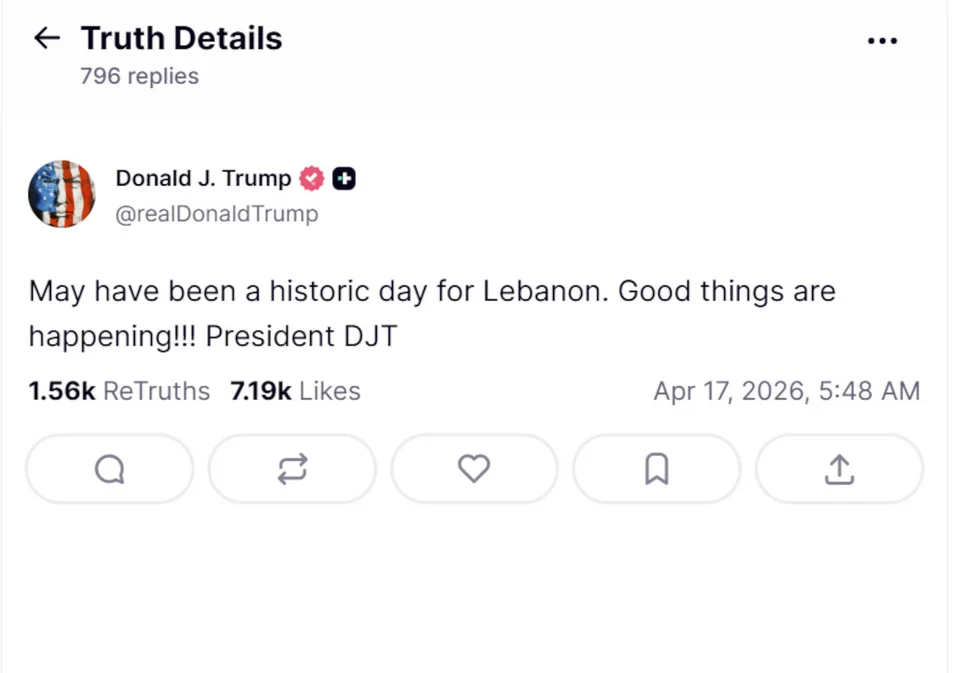960x673 pixels.
Task: Click the red verified checkmark badge
Action: [312, 179]
